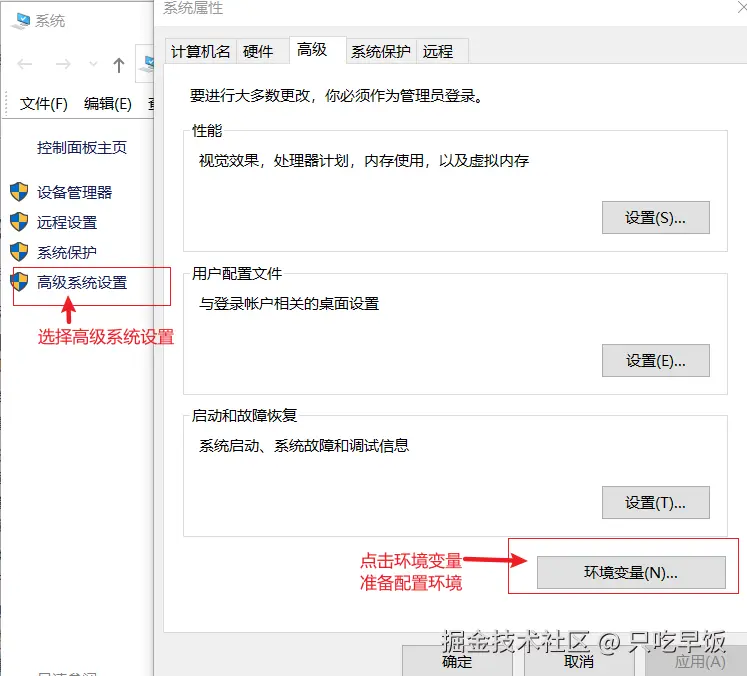Click the 取消 button
747x676 pixels.
579,661
